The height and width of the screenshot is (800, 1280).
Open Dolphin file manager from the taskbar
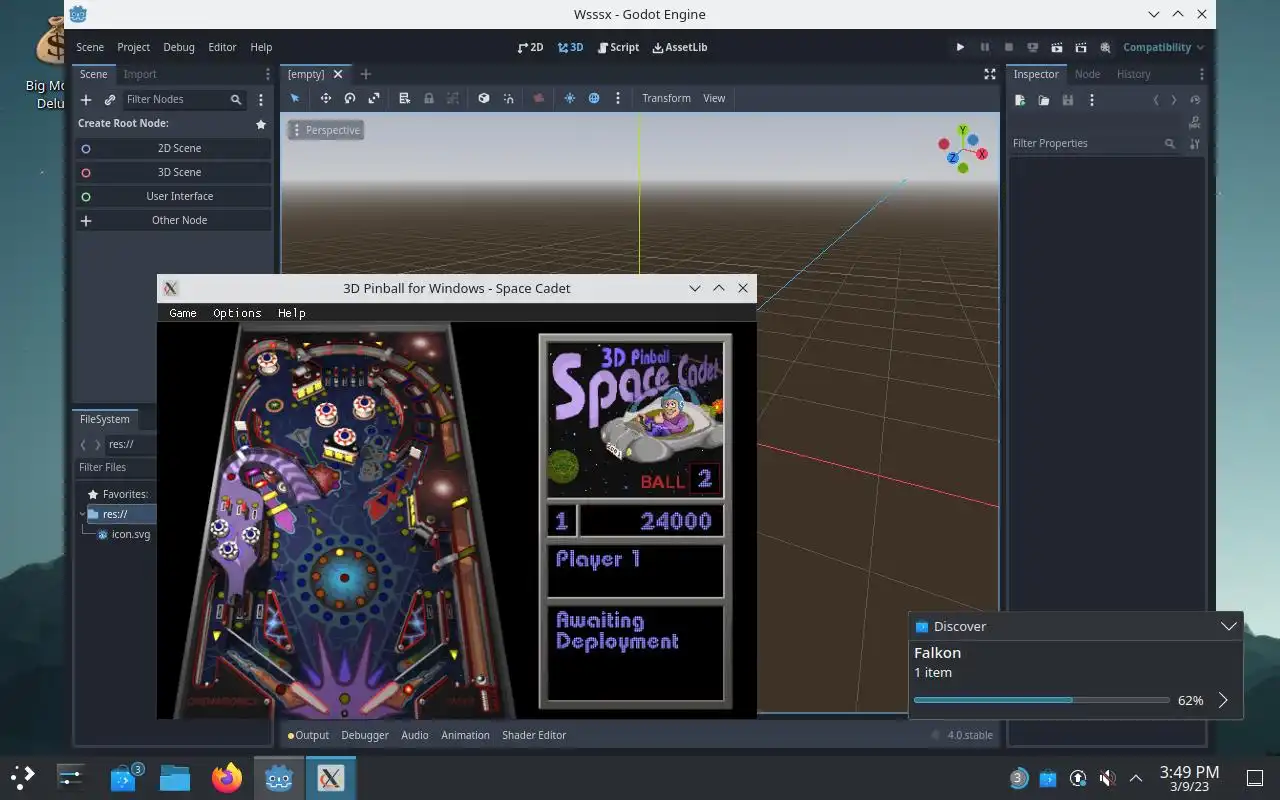coord(175,777)
